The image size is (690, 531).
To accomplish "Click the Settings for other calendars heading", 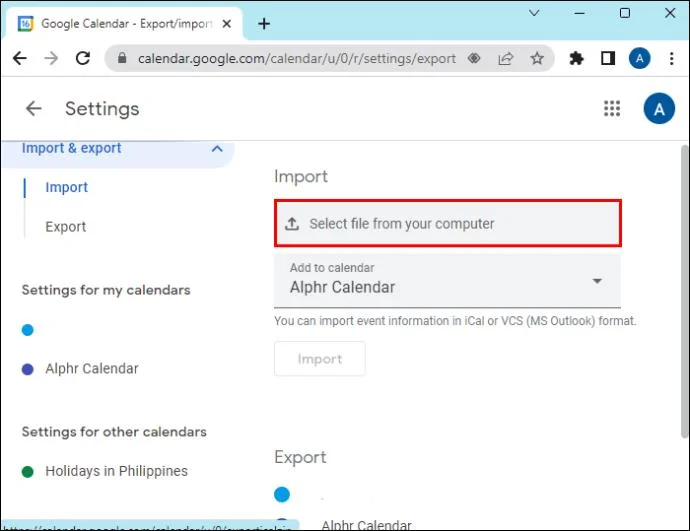I will tap(114, 432).
